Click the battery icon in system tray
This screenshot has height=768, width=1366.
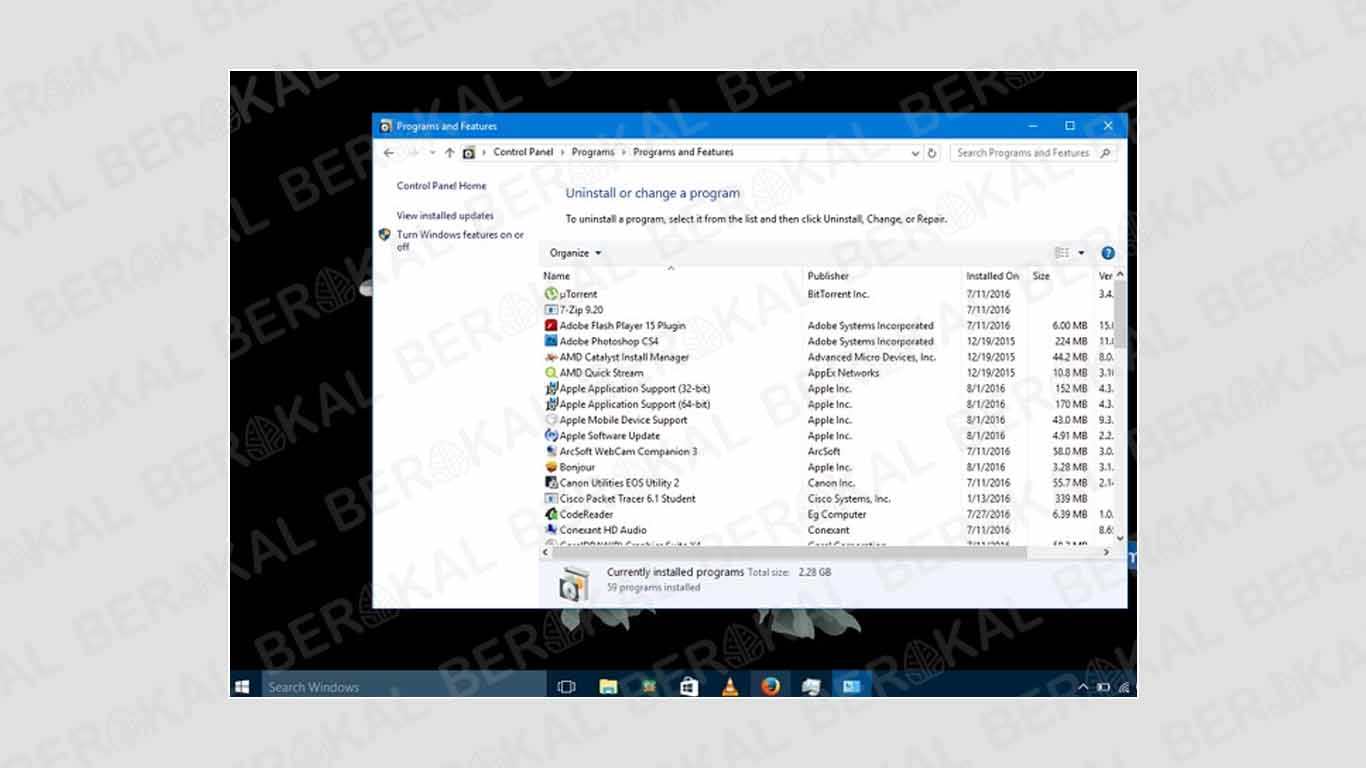tap(1103, 687)
